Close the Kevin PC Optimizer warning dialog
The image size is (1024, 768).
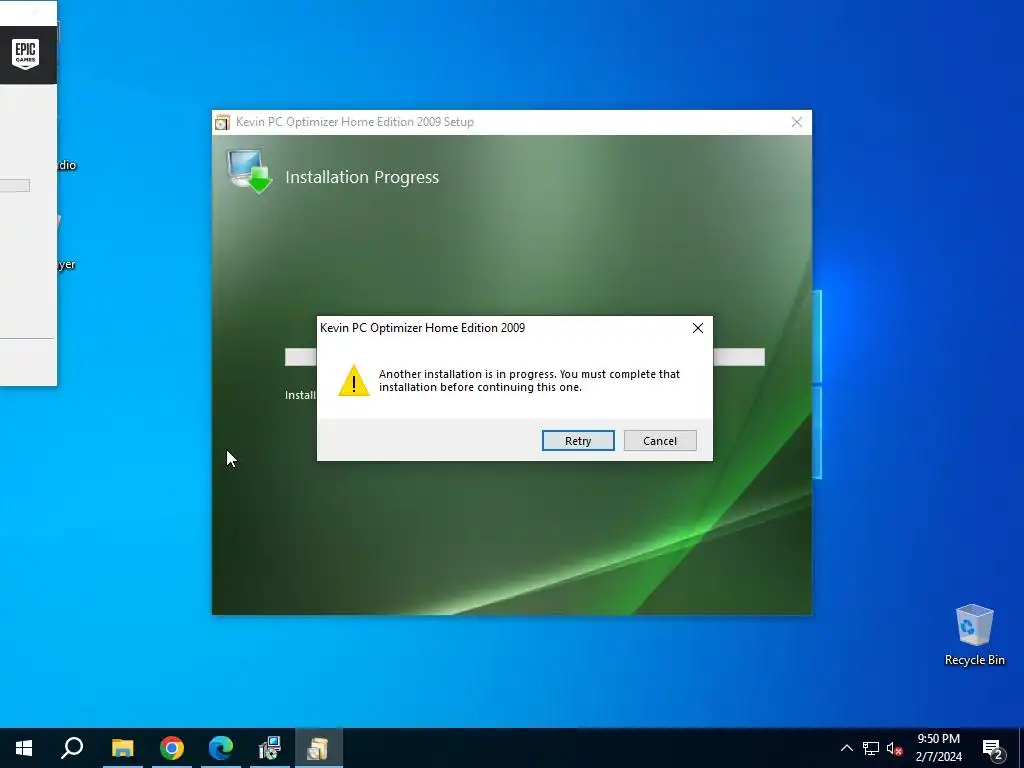coord(697,328)
